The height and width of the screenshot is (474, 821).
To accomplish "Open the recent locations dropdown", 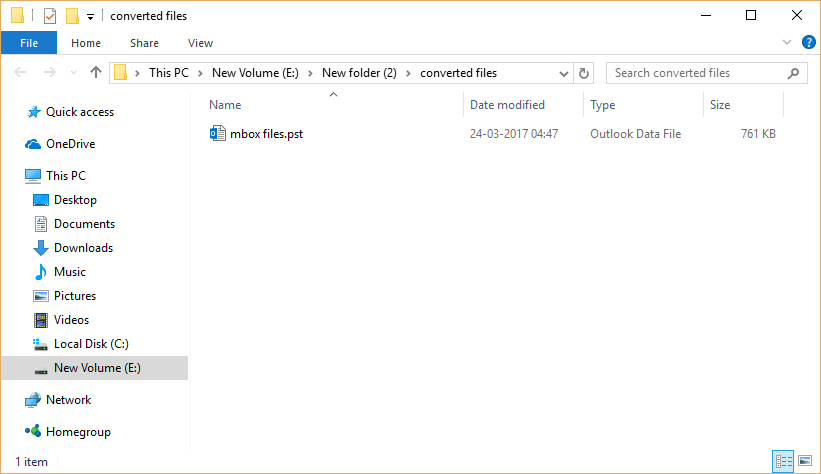I will pos(73,73).
